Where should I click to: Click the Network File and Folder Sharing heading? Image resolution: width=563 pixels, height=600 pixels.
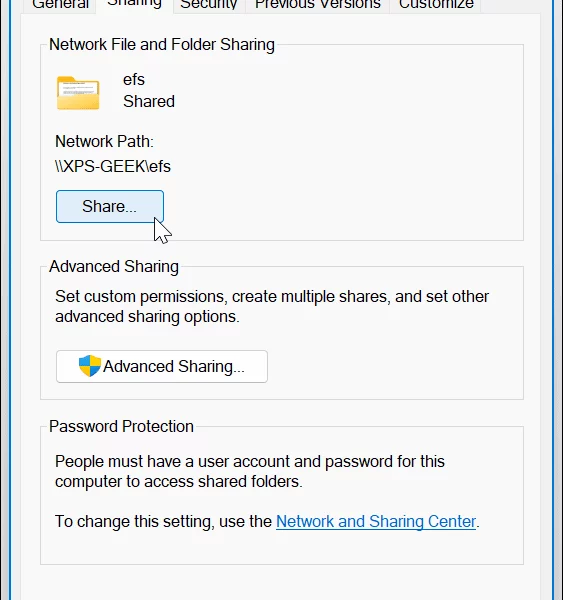[x=162, y=44]
